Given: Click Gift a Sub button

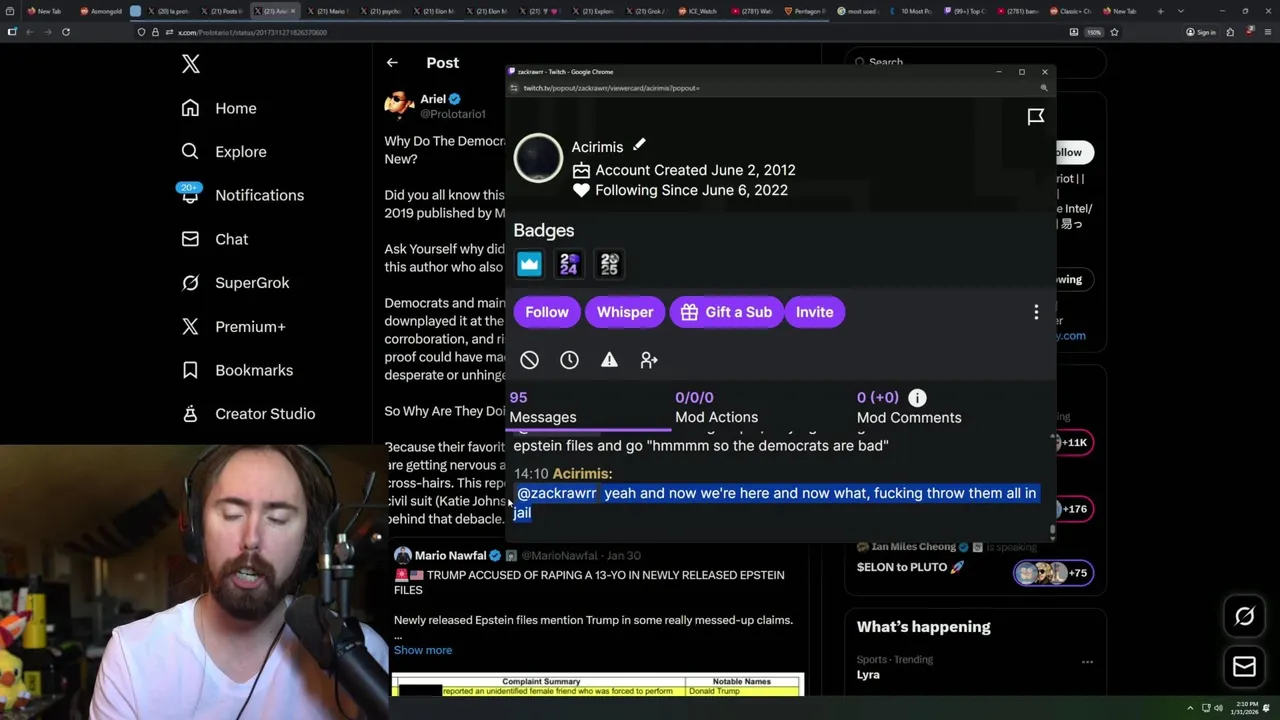Looking at the screenshot, I should pos(726,312).
